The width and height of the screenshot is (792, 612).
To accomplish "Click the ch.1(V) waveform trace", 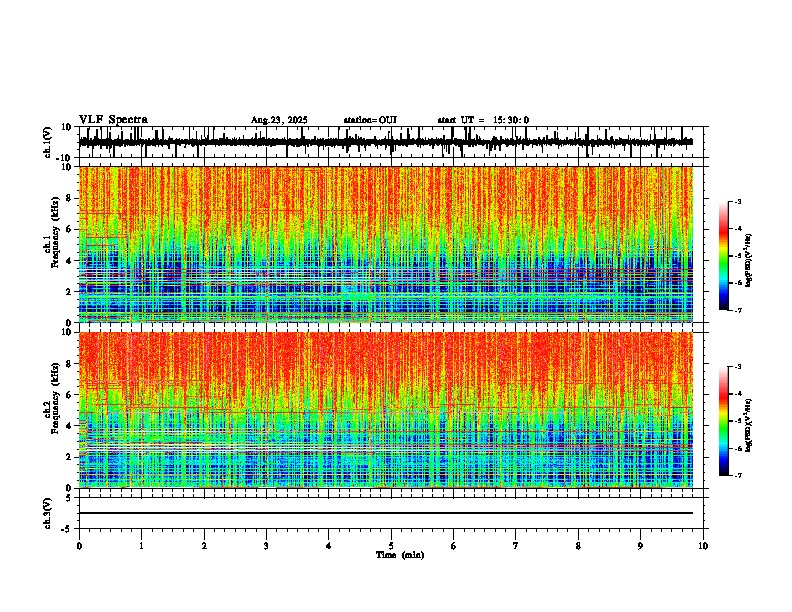I will point(386,142).
